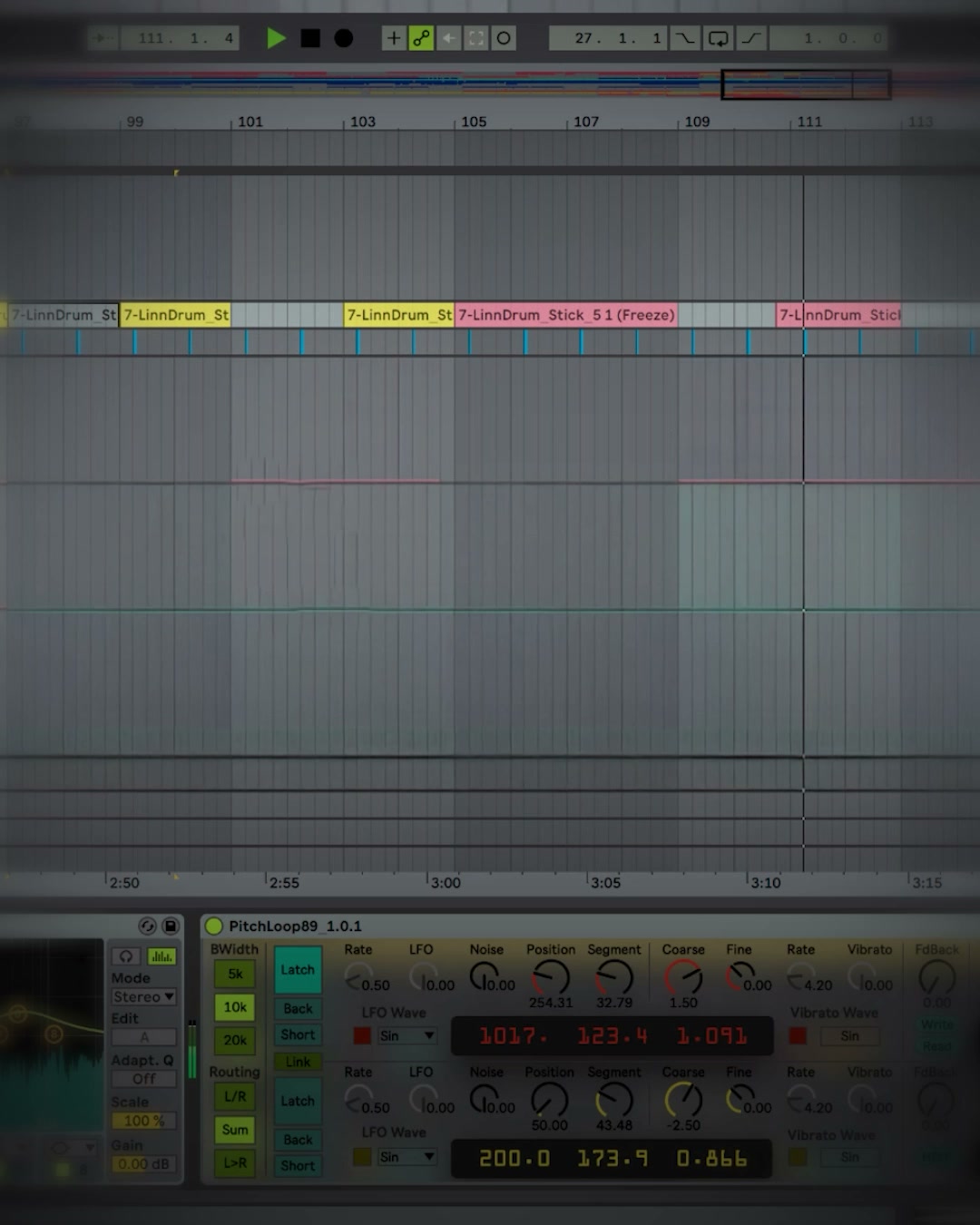Click the Segment knob at 32.79
The width and height of the screenshot is (980, 1225).
614,977
